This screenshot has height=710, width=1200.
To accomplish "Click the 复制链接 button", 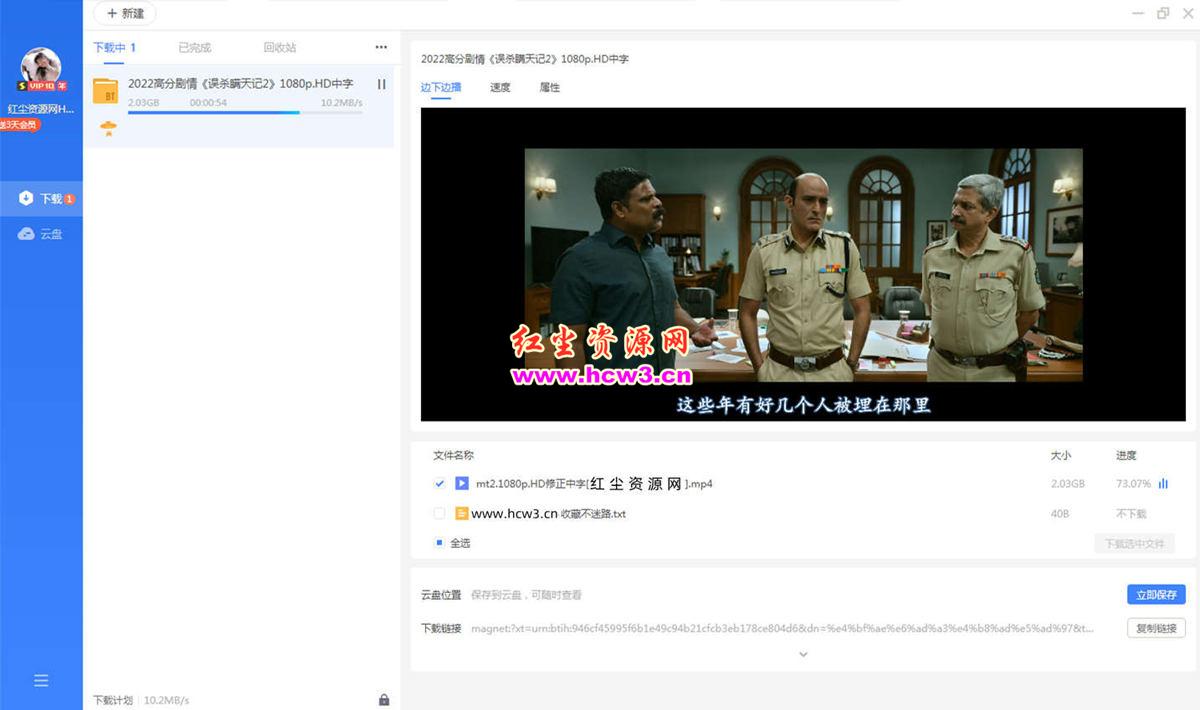I will point(1156,629).
